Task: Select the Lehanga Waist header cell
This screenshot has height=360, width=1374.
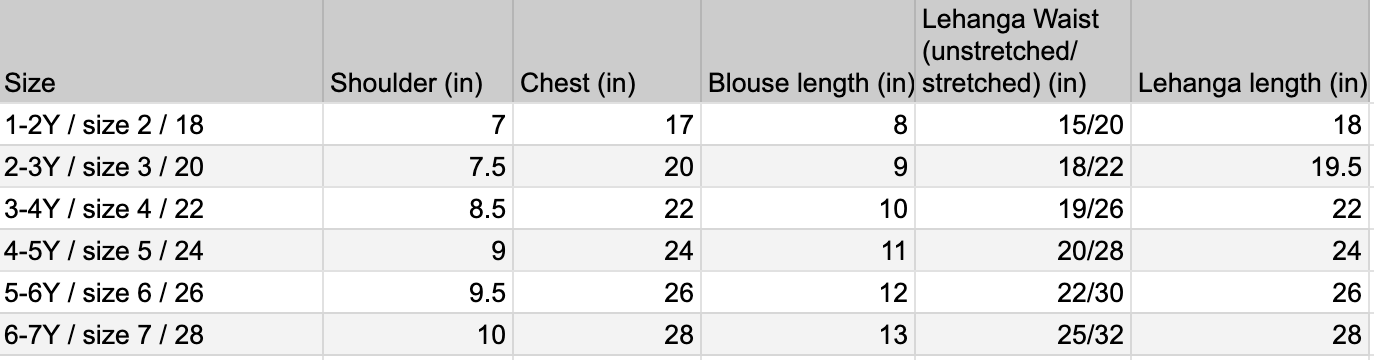Action: 1023,51
